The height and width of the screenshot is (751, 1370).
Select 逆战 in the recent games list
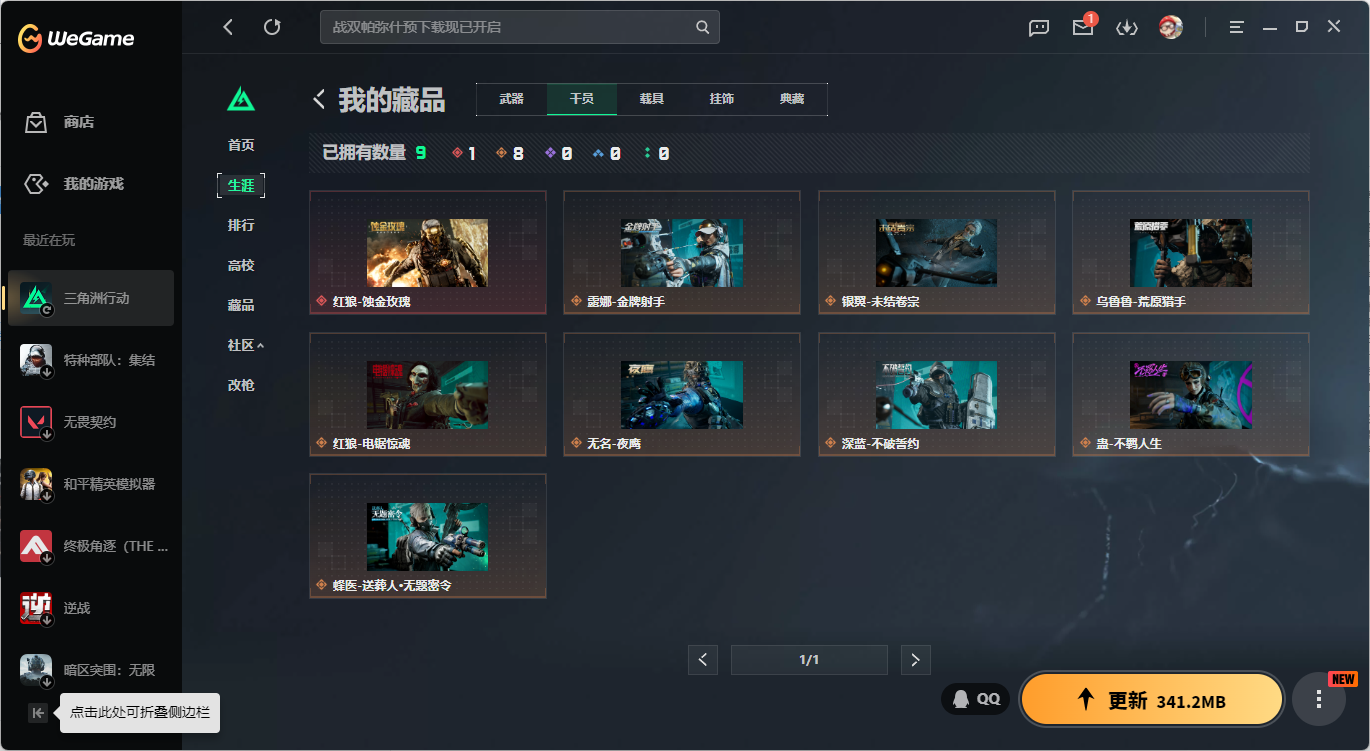91,608
